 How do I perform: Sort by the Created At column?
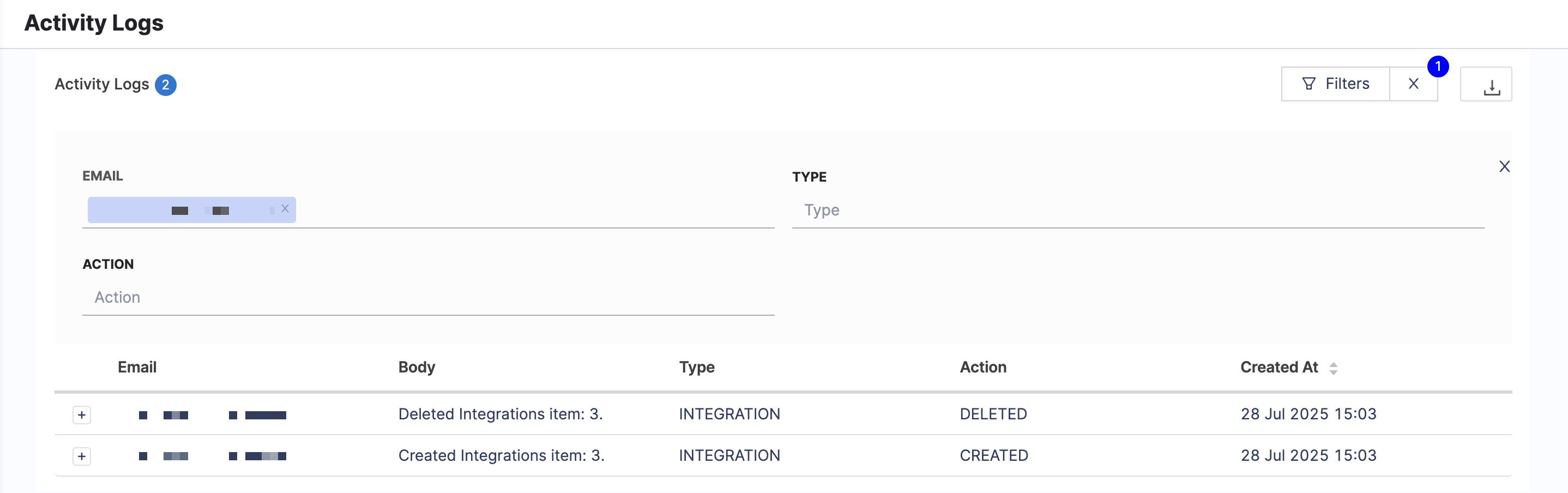[x=1333, y=368]
